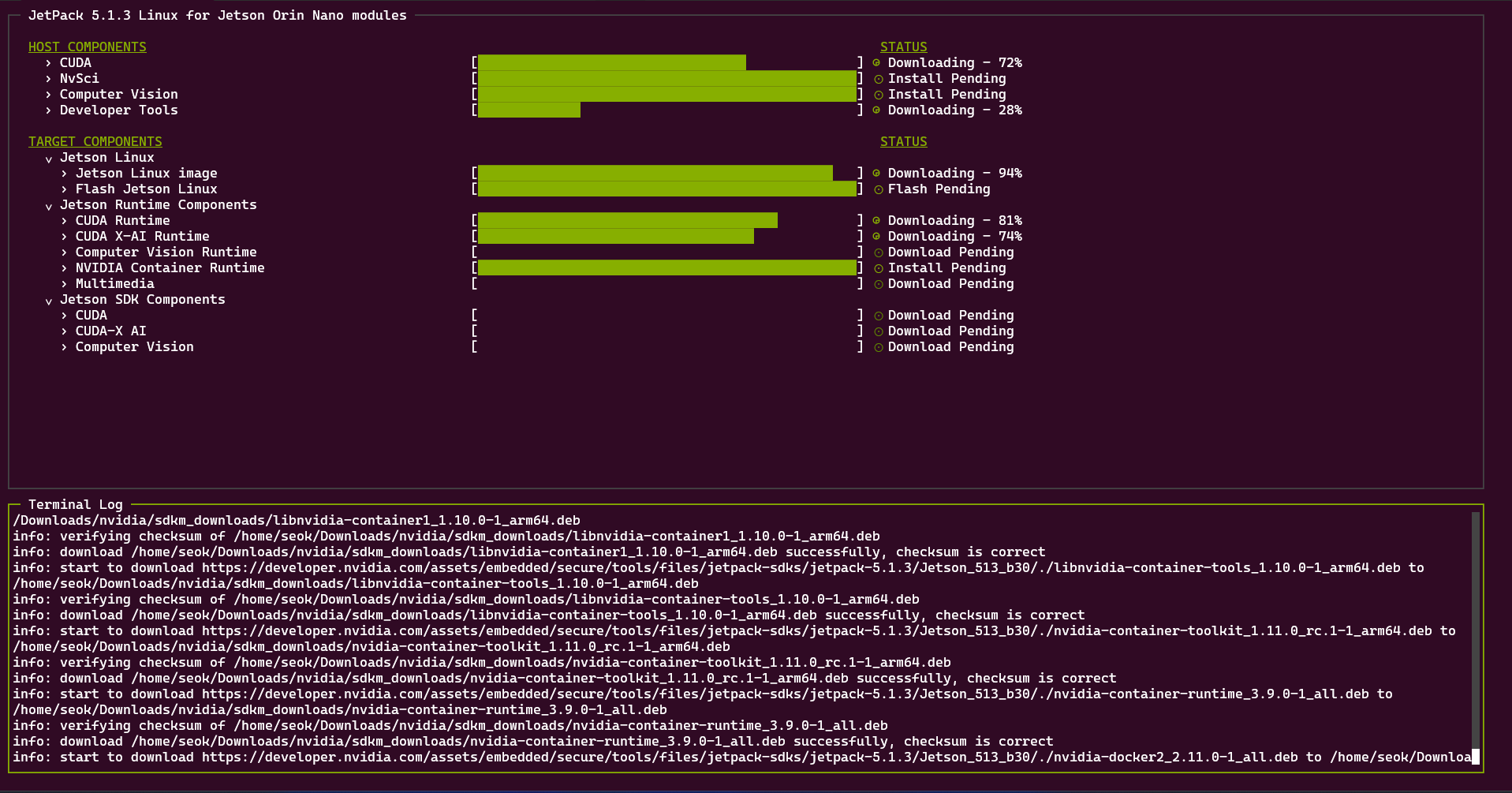
Task: Expand the host CUDA component row
Action: pos(48,63)
